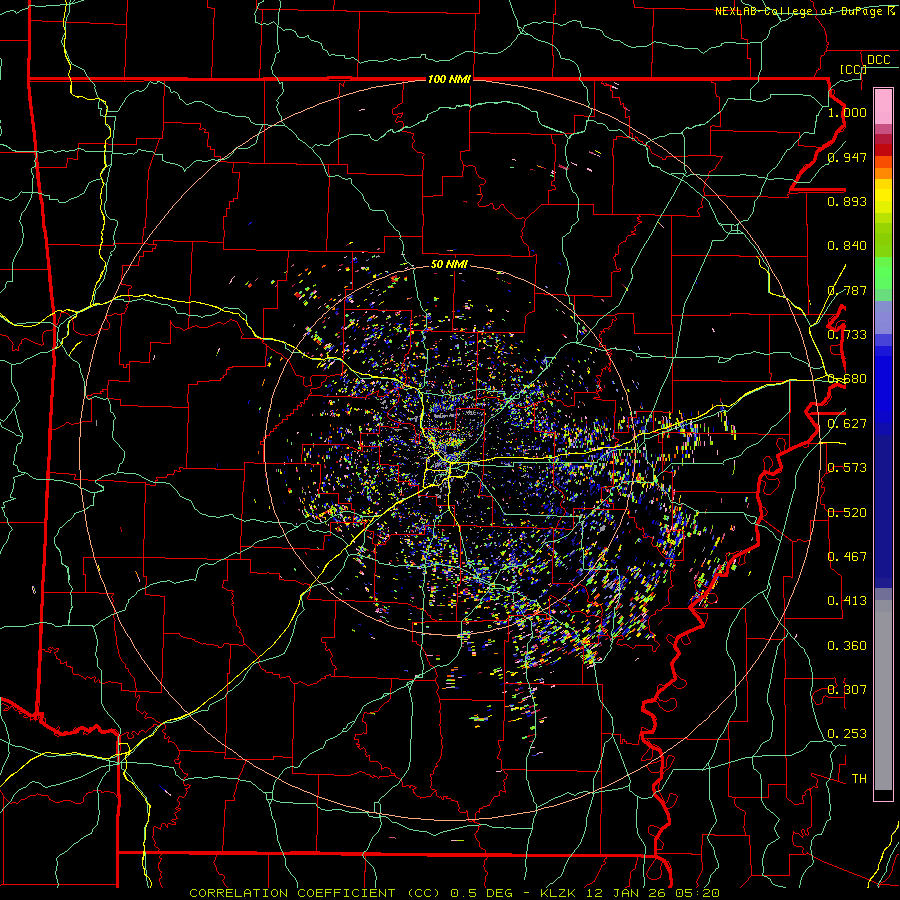Click the TH threshold label
The image size is (900, 900).
(x=859, y=779)
